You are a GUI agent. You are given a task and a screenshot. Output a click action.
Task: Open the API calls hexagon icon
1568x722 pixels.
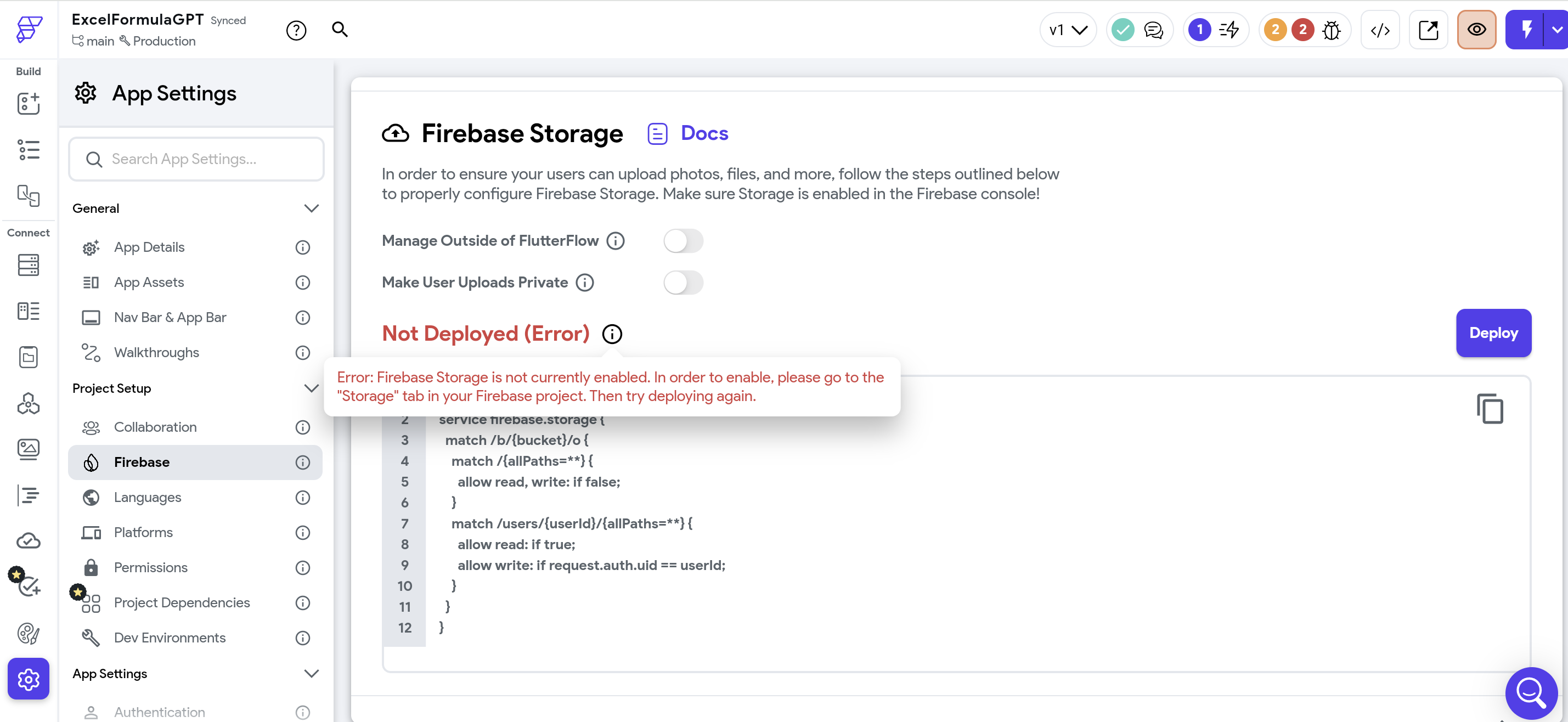coord(29,403)
